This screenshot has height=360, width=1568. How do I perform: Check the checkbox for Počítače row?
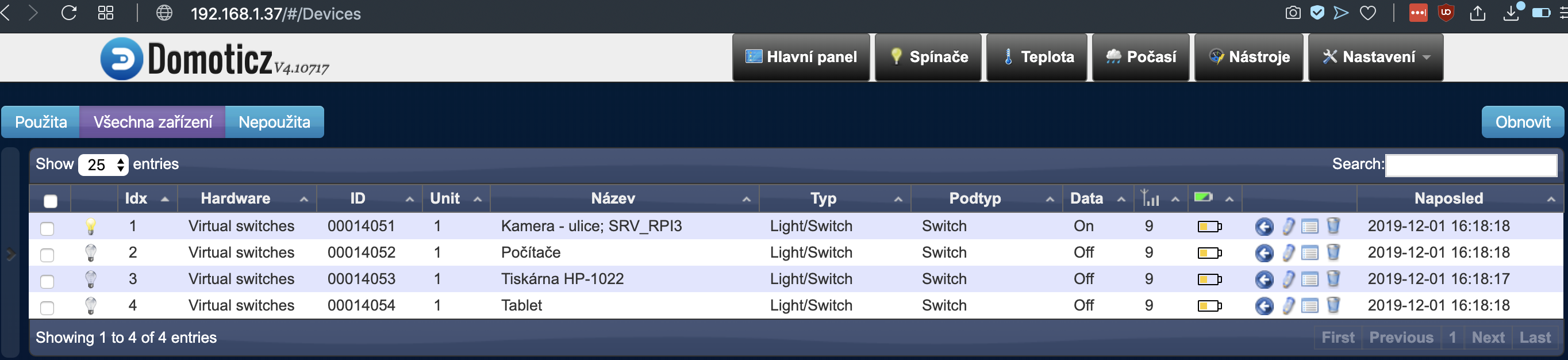coord(47,255)
